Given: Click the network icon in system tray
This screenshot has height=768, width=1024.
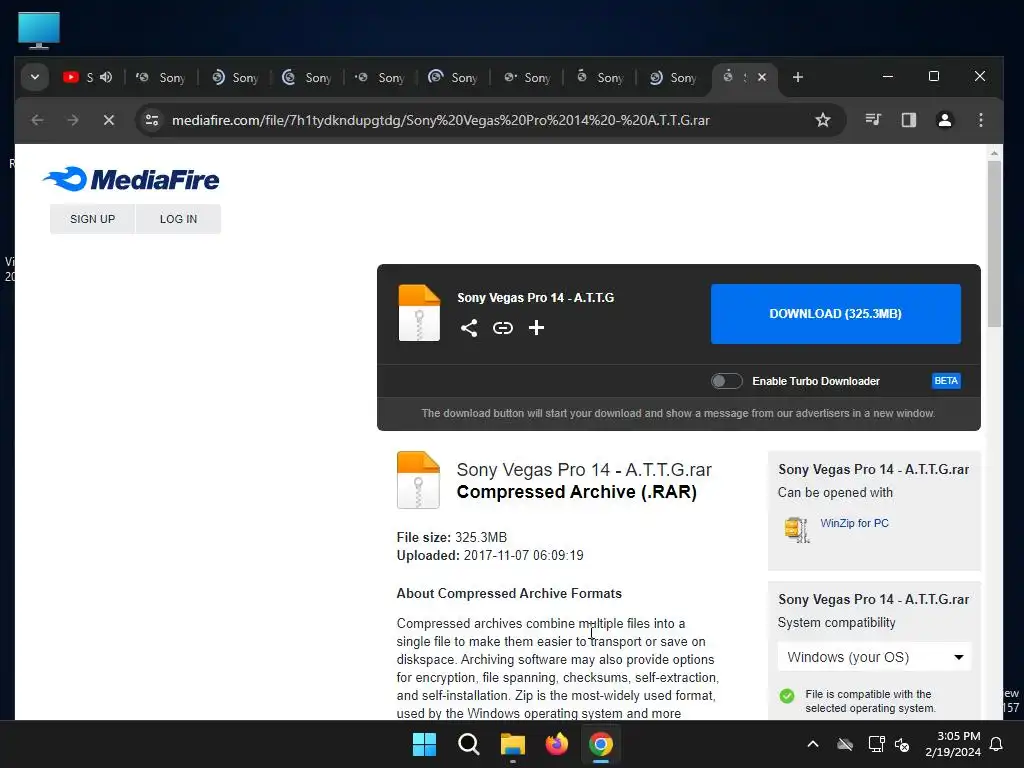Looking at the screenshot, I should [x=876, y=744].
